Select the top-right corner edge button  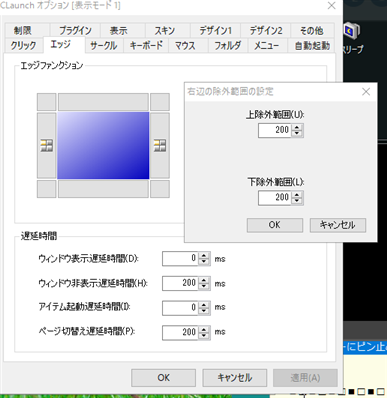pyautogui.click(x=160, y=102)
